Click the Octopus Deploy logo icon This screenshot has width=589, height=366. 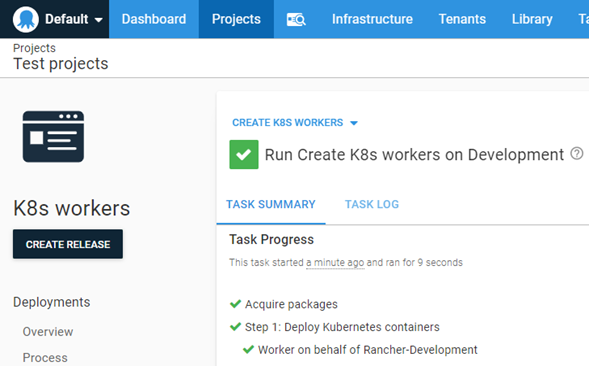click(26, 19)
